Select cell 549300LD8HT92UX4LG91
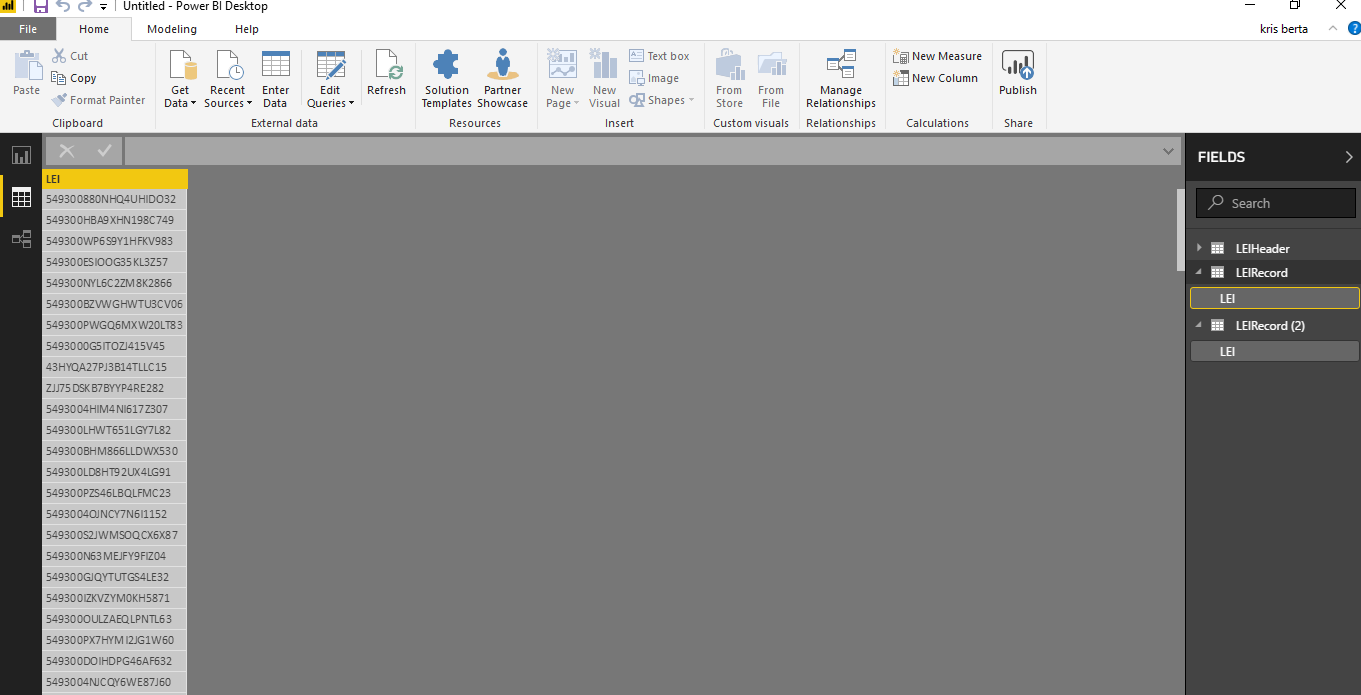 coord(115,472)
